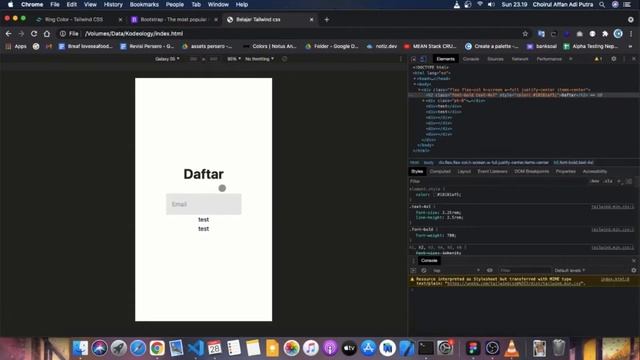Open VLC from the Dock
This screenshot has height=360, width=640.
(x=511, y=348)
